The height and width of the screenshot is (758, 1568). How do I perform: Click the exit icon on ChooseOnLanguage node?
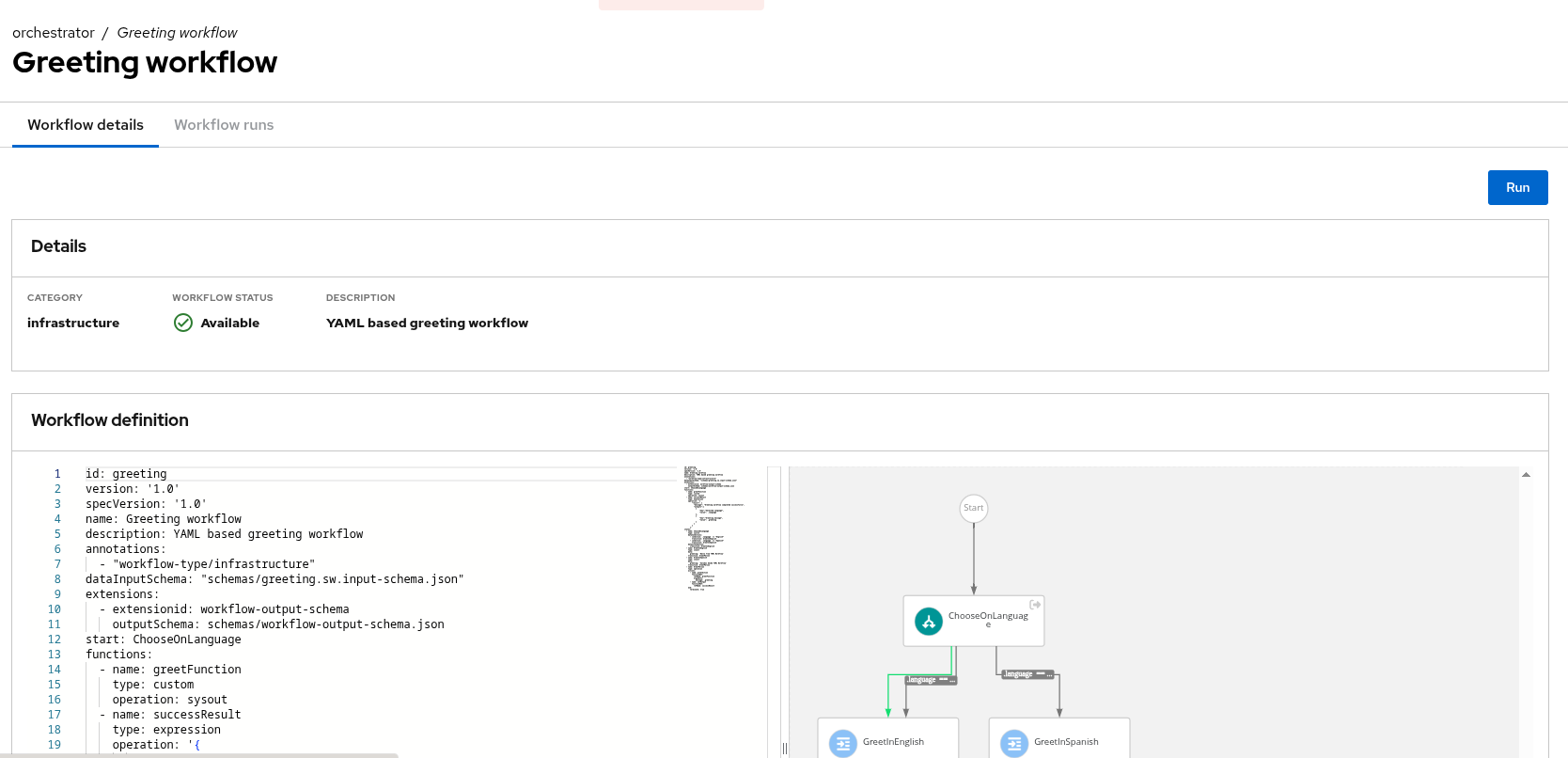click(x=1035, y=605)
